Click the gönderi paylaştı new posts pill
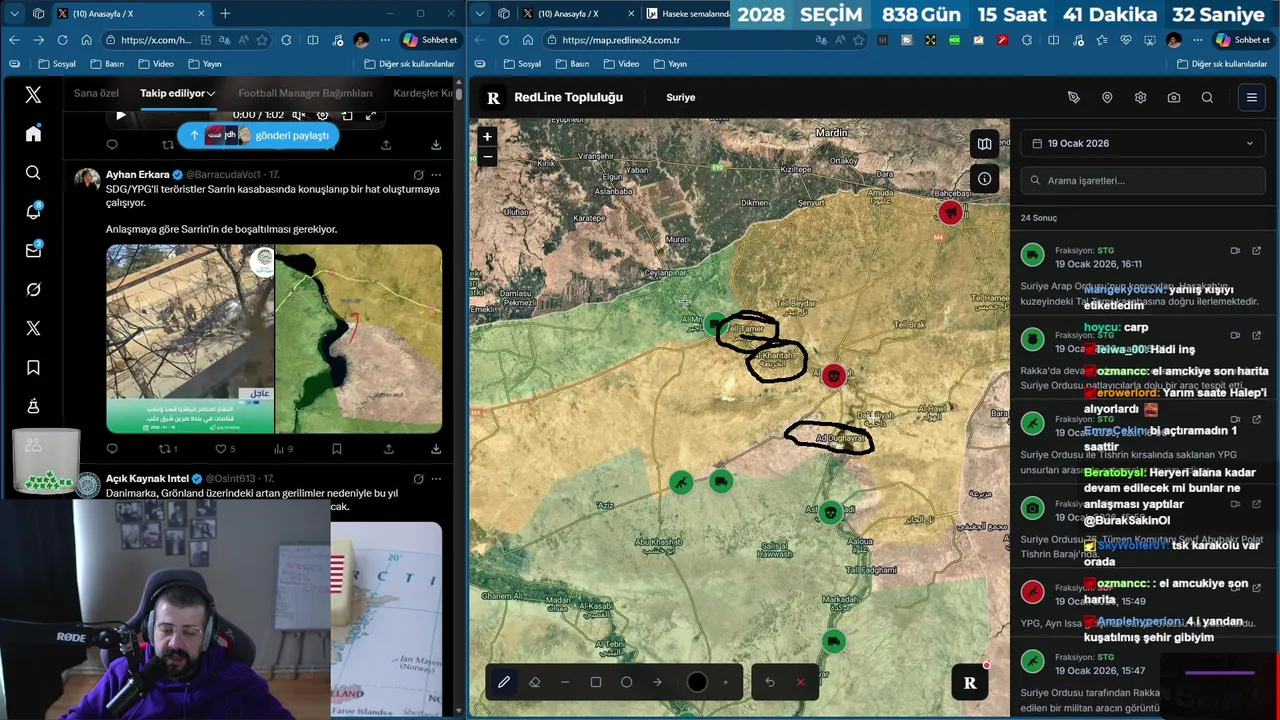The image size is (1280, 720). click(258, 135)
